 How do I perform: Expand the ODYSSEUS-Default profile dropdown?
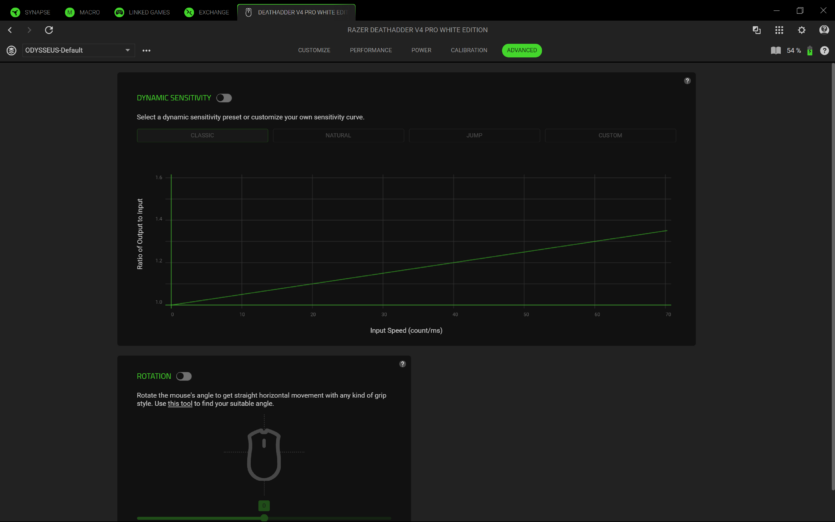pos(128,50)
